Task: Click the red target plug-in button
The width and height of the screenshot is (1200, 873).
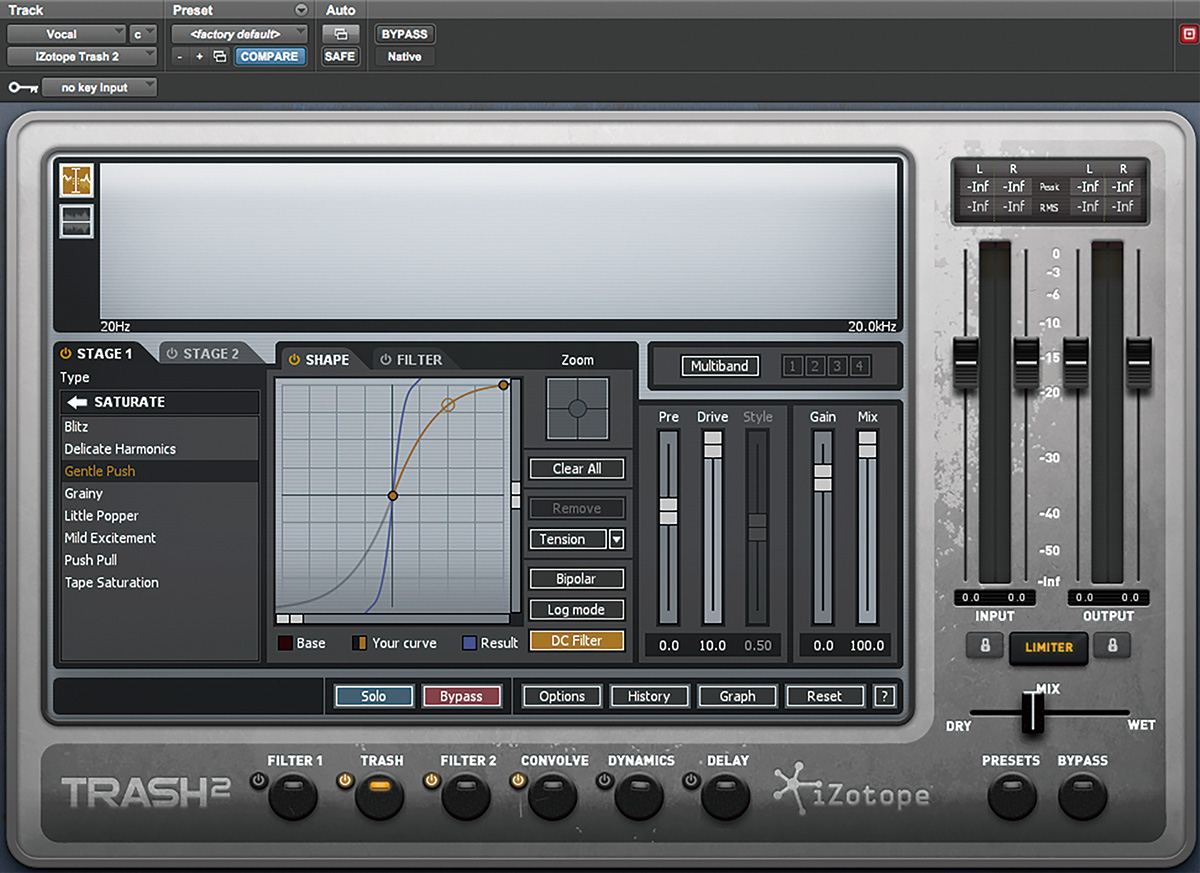Action: [1188, 34]
